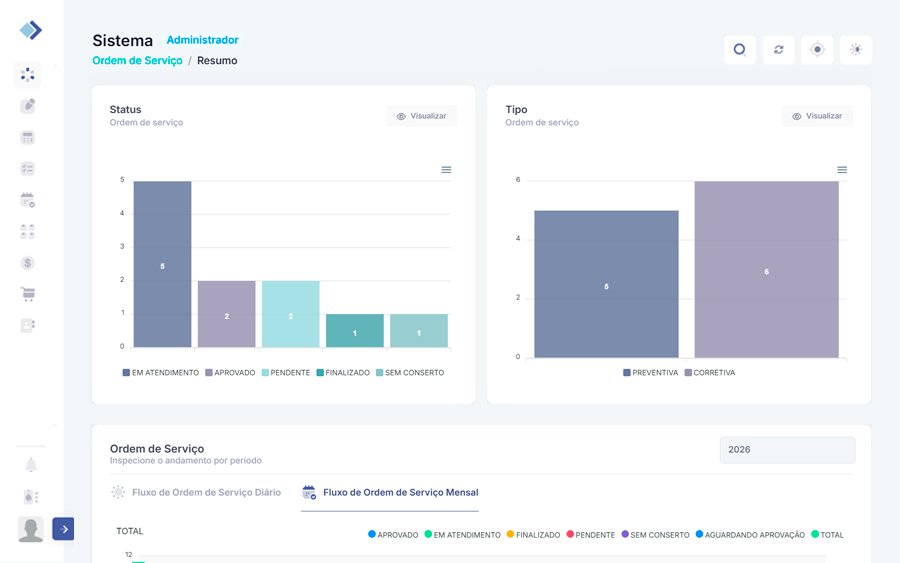Click the checklist icon in sidebar

point(28,169)
